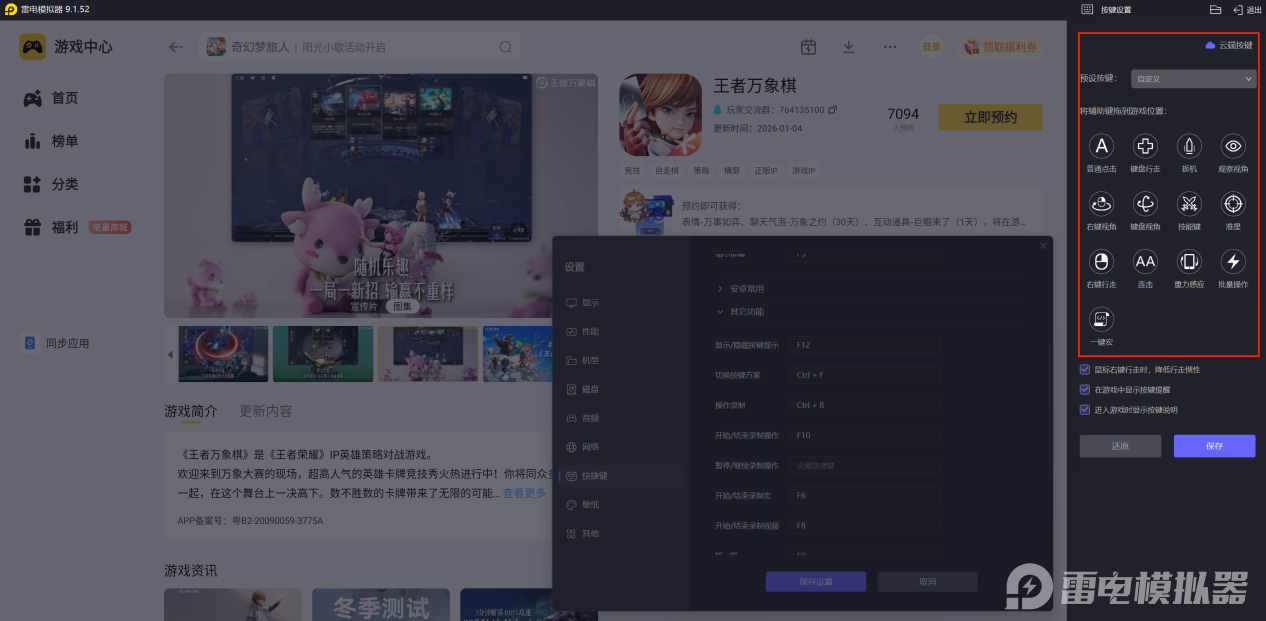Open the three-dot more menu
1266x621 pixels.
890,47
